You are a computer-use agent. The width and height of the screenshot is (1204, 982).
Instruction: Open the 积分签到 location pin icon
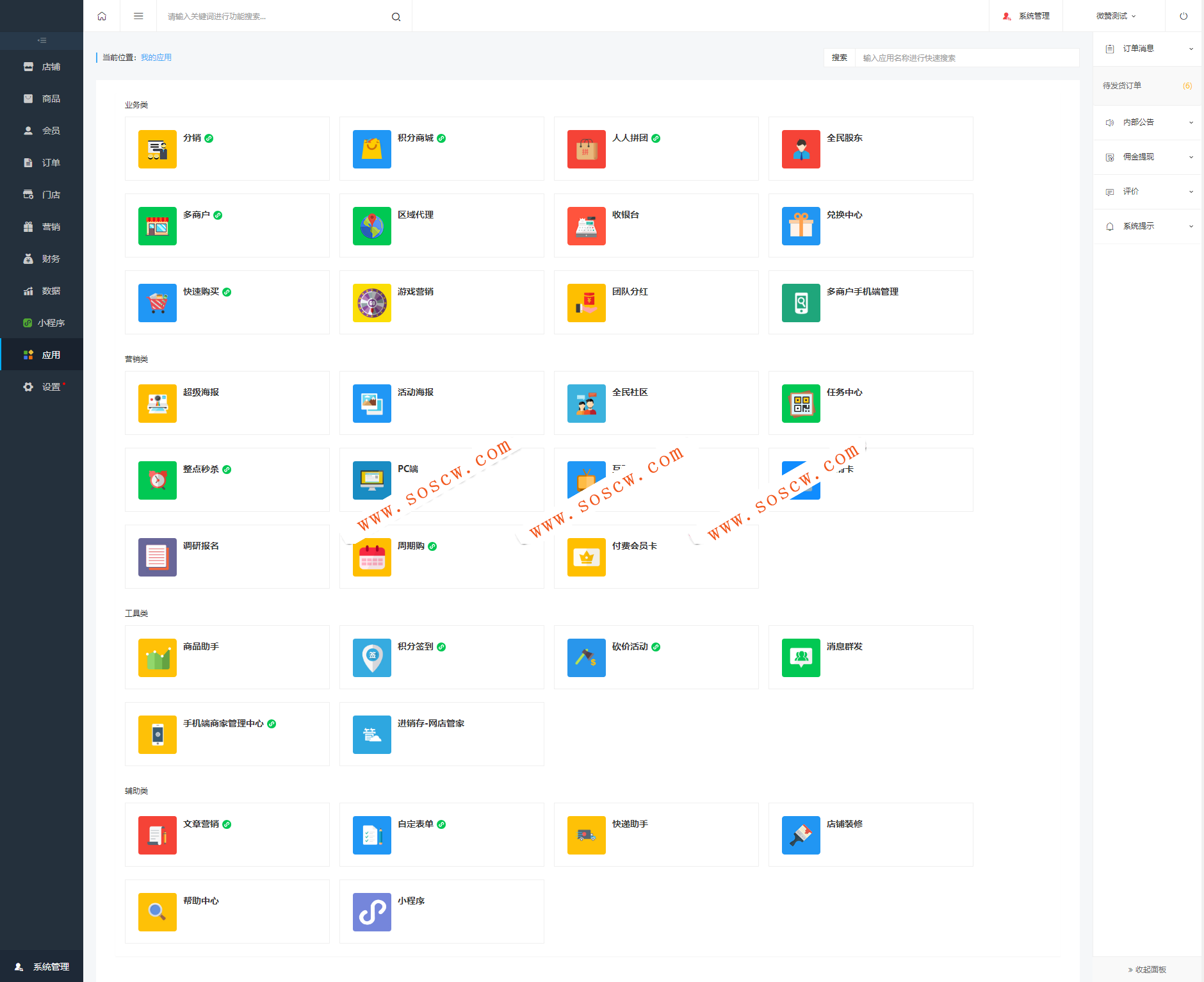pyautogui.click(x=371, y=658)
